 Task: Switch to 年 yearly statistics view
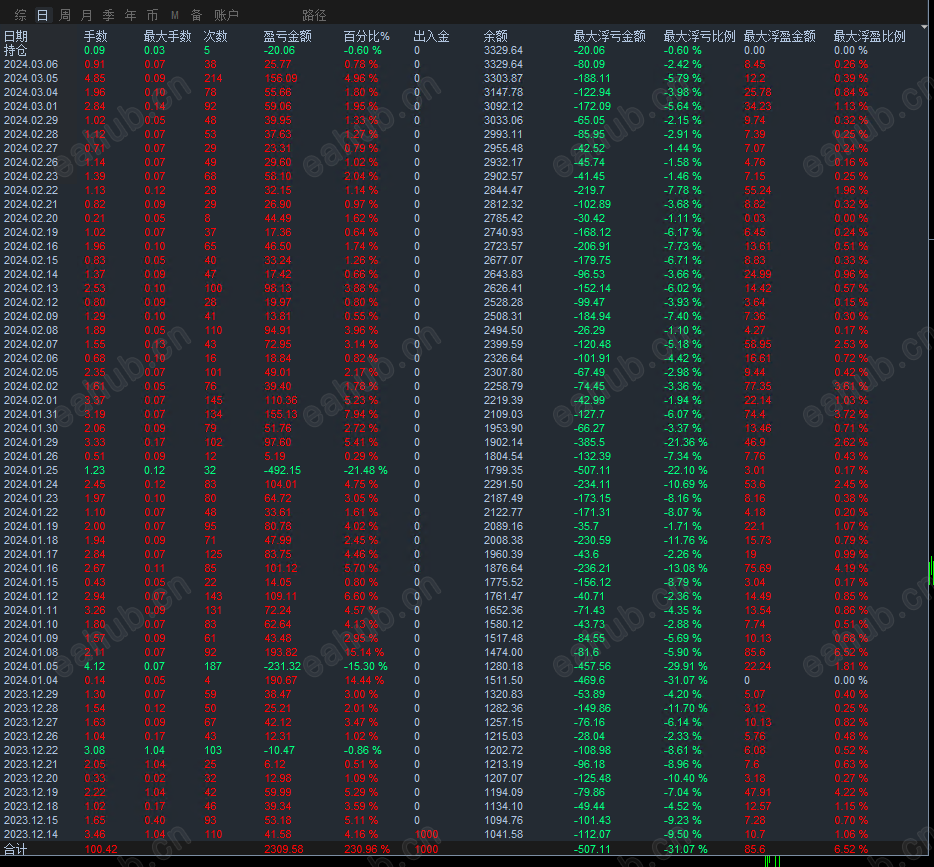click(130, 15)
